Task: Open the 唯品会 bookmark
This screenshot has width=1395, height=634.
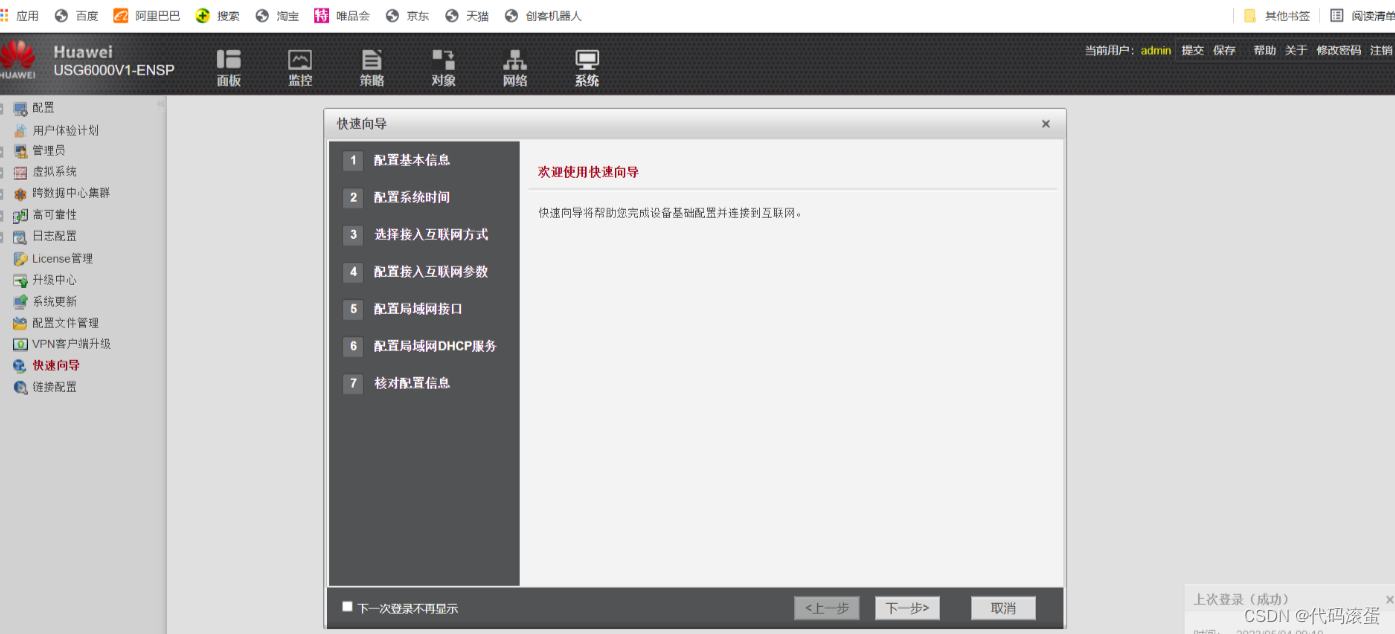Action: pos(342,16)
